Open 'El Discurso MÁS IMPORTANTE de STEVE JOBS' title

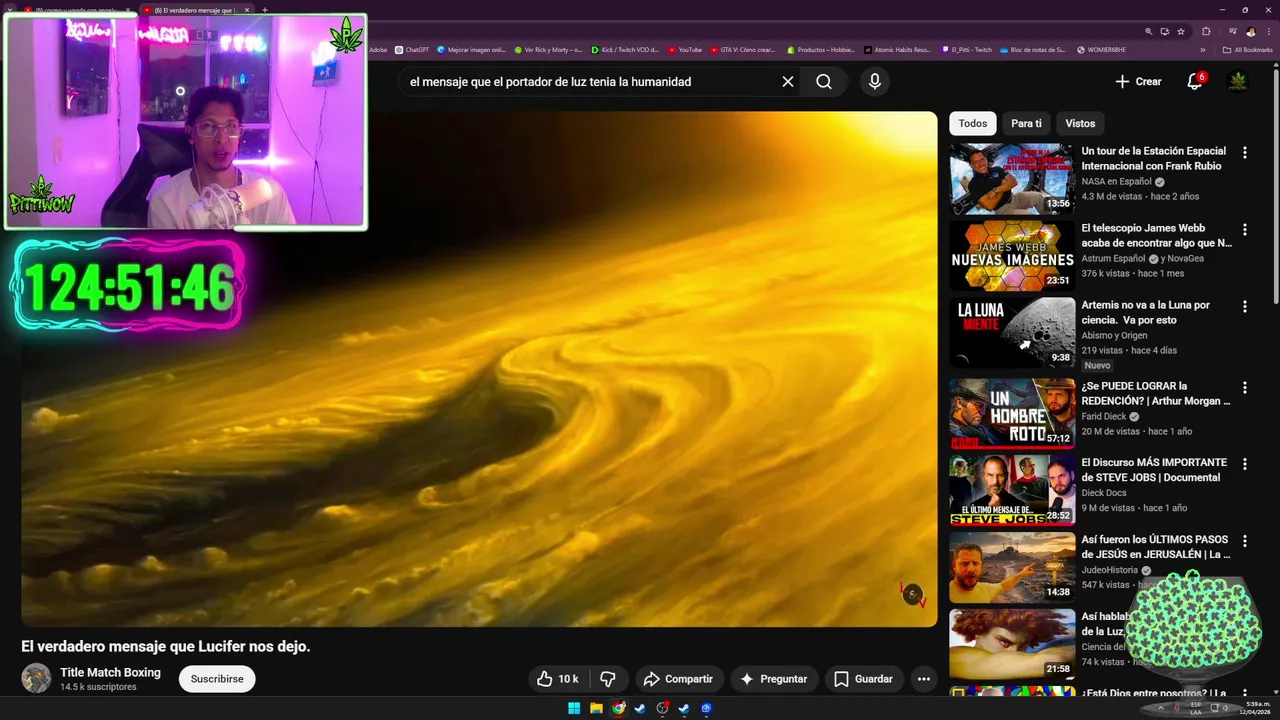click(1154, 470)
